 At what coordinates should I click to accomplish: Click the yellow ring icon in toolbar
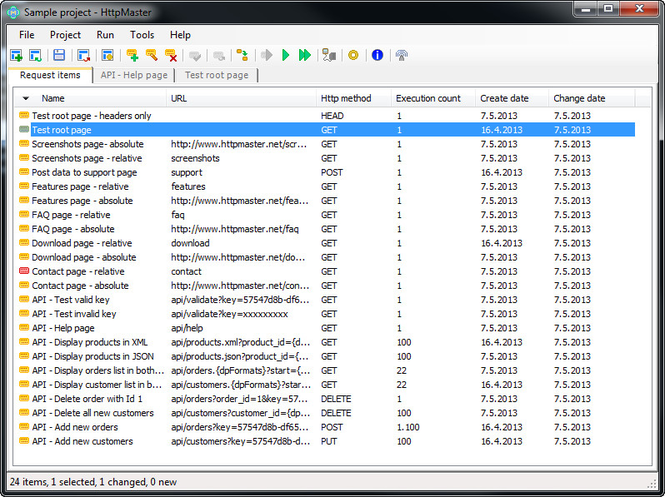pos(353,55)
